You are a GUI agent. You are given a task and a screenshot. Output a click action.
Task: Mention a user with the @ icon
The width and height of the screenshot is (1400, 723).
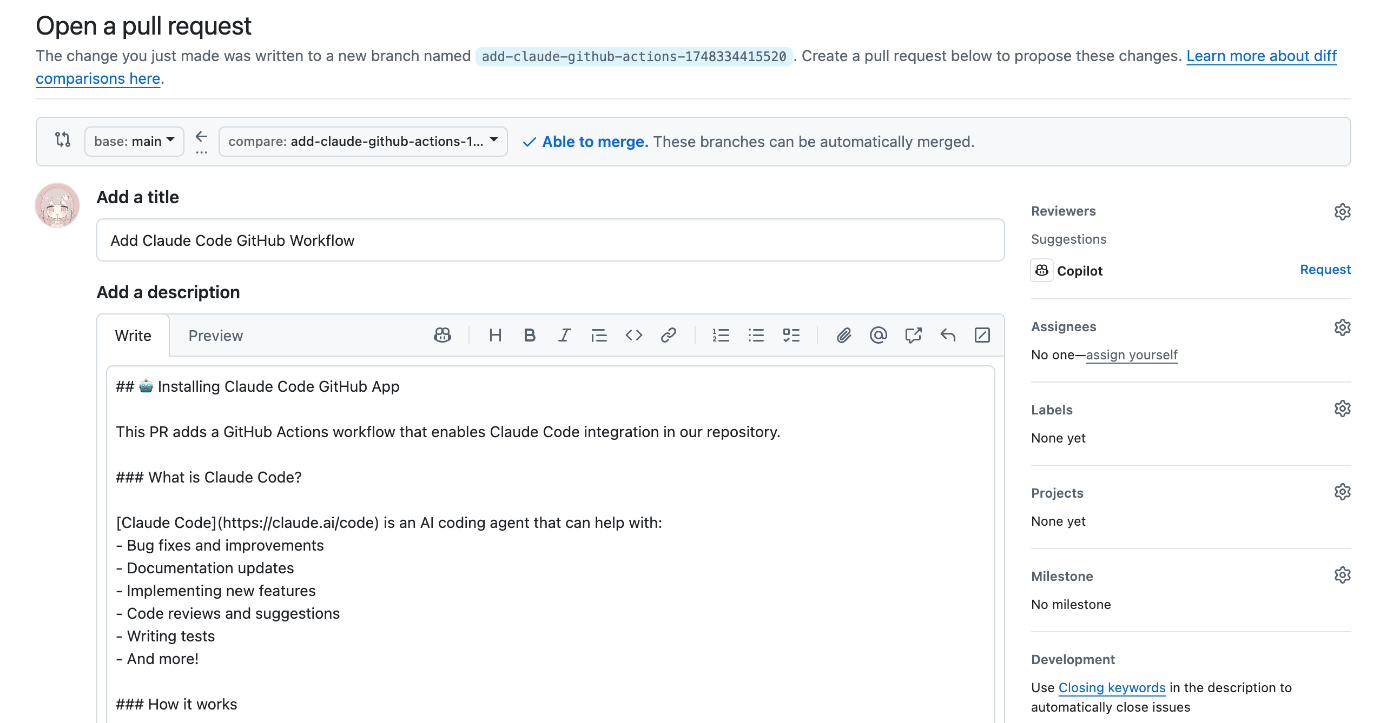(x=878, y=336)
